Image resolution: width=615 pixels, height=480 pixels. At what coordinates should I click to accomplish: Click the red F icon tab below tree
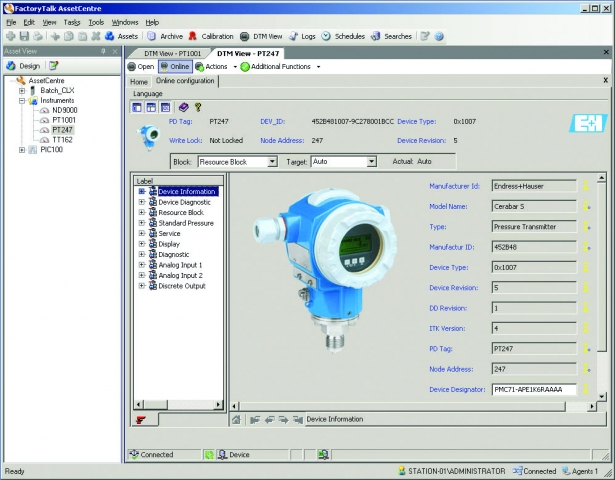[140, 420]
